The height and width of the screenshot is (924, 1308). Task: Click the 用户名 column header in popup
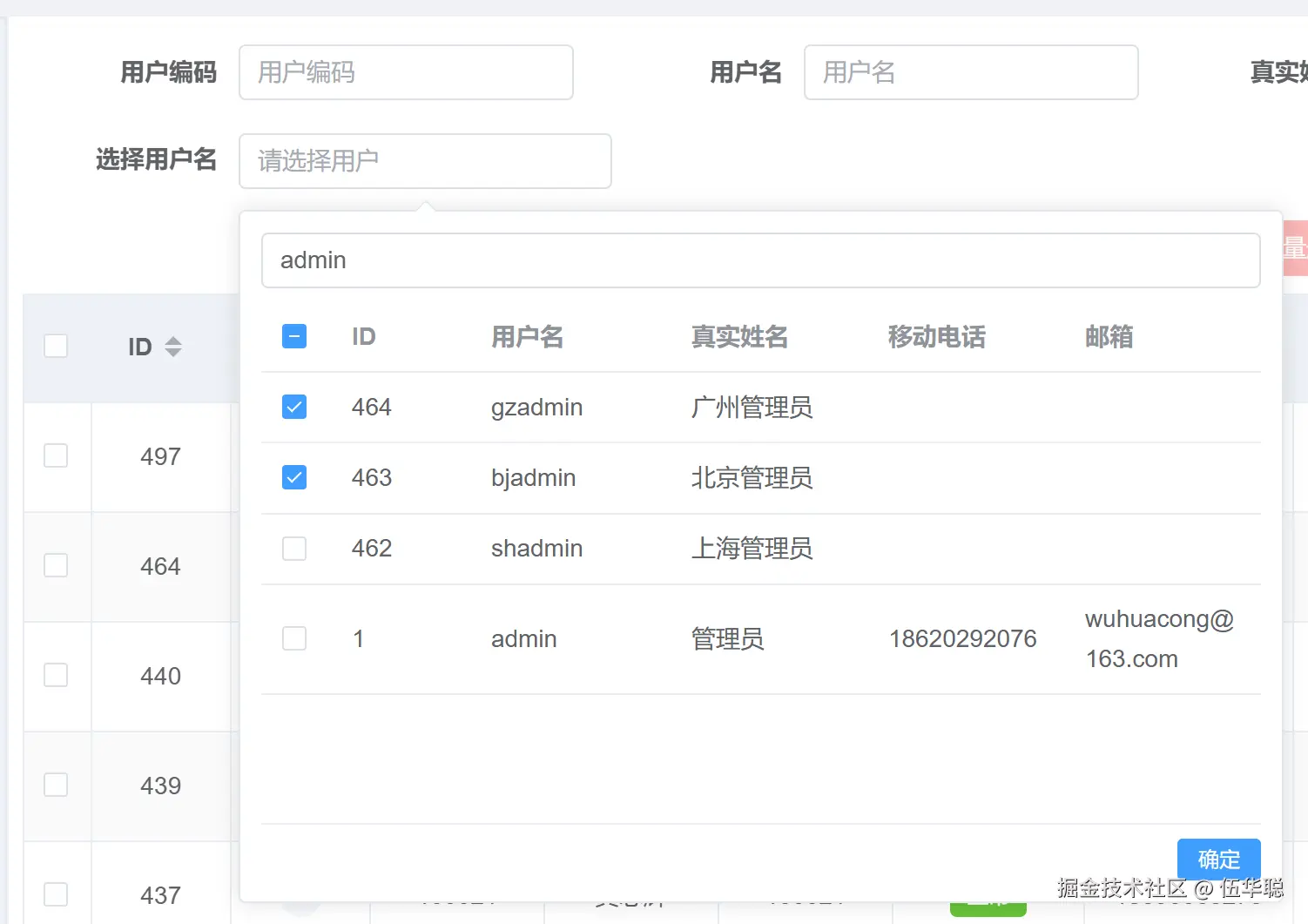pyautogui.click(x=527, y=337)
